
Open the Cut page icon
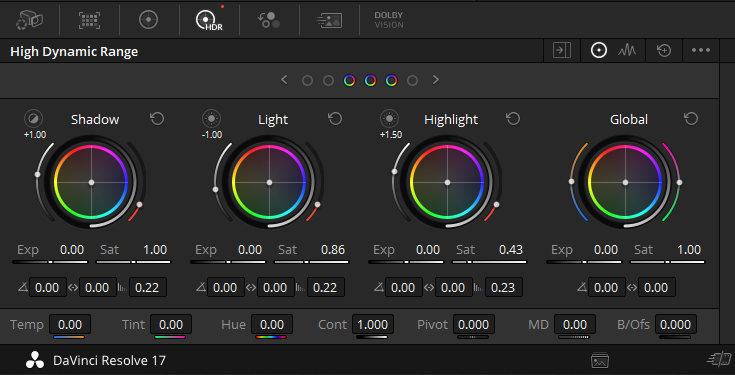pos(720,360)
